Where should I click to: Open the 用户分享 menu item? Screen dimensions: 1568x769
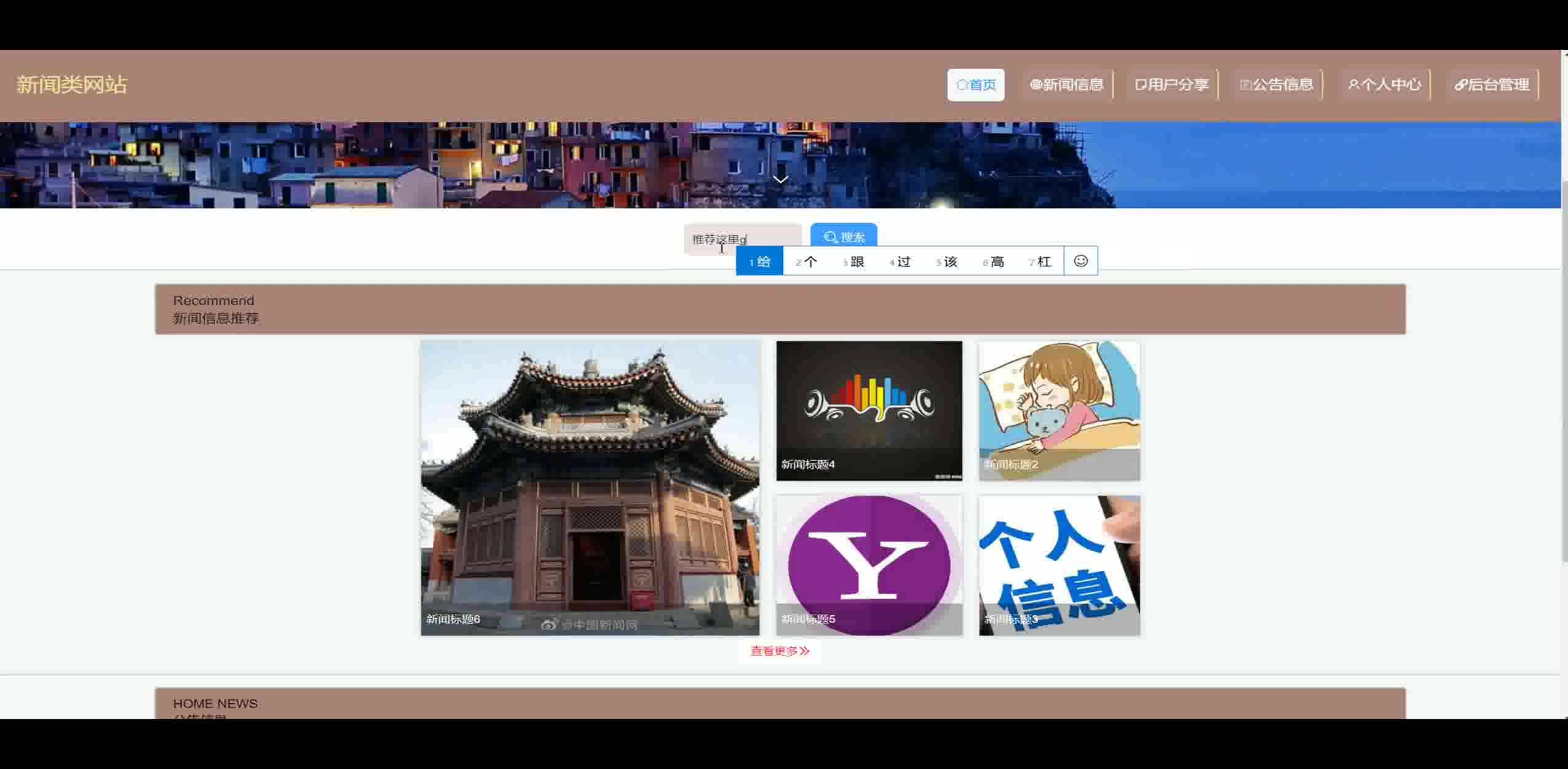click(x=1172, y=85)
